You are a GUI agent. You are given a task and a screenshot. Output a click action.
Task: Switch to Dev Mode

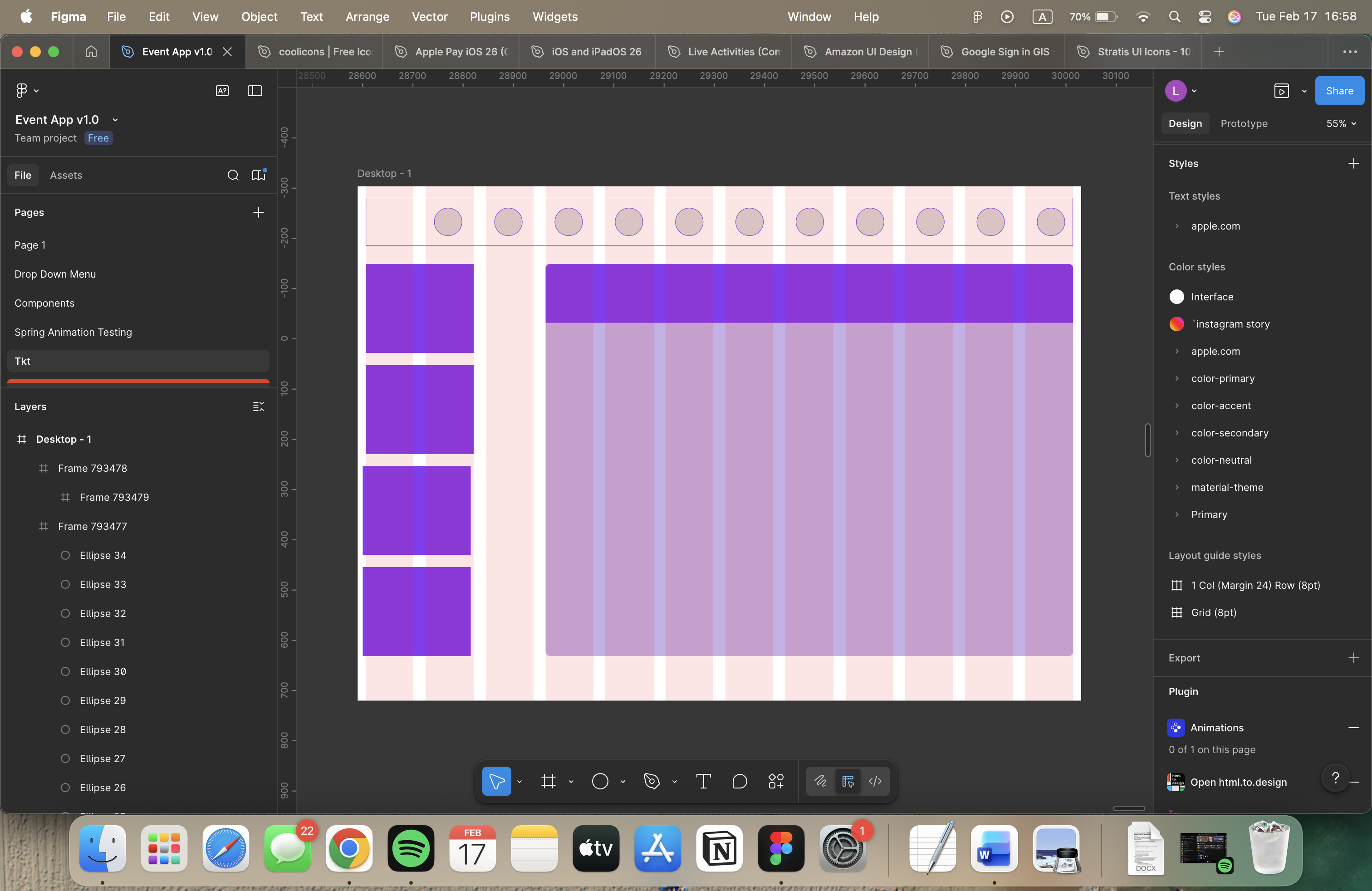tap(875, 781)
